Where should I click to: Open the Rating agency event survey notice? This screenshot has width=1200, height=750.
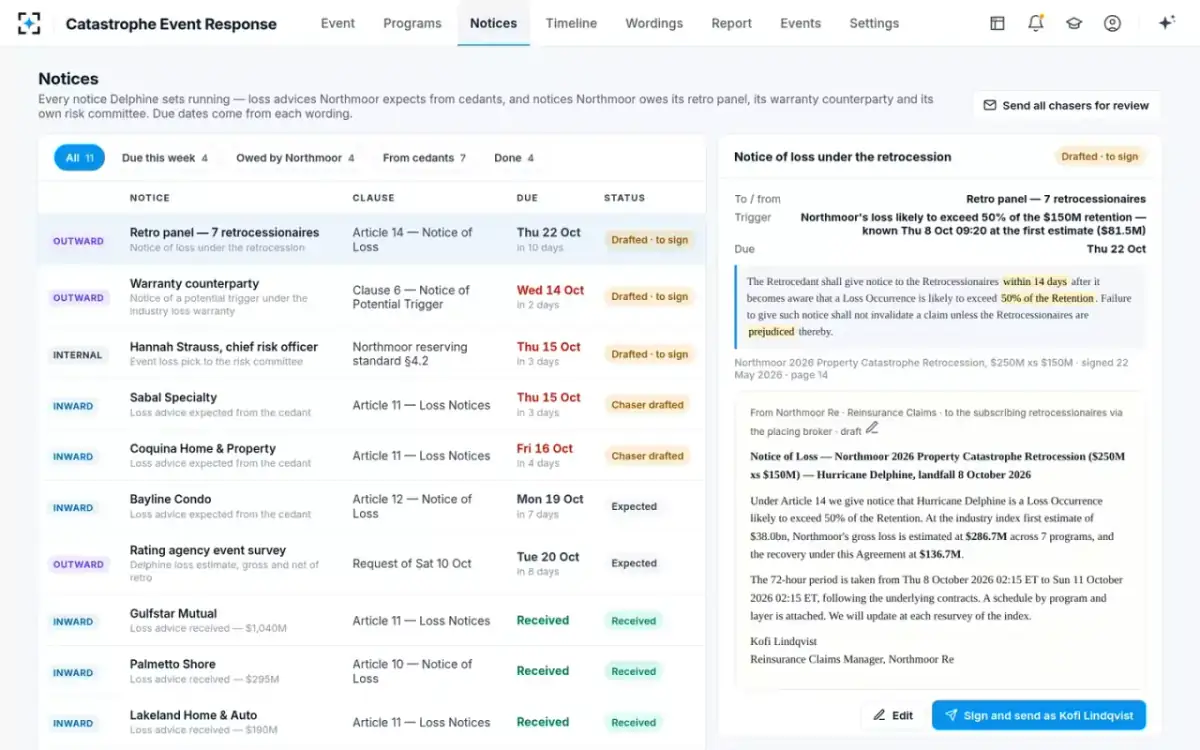pyautogui.click(x=371, y=564)
